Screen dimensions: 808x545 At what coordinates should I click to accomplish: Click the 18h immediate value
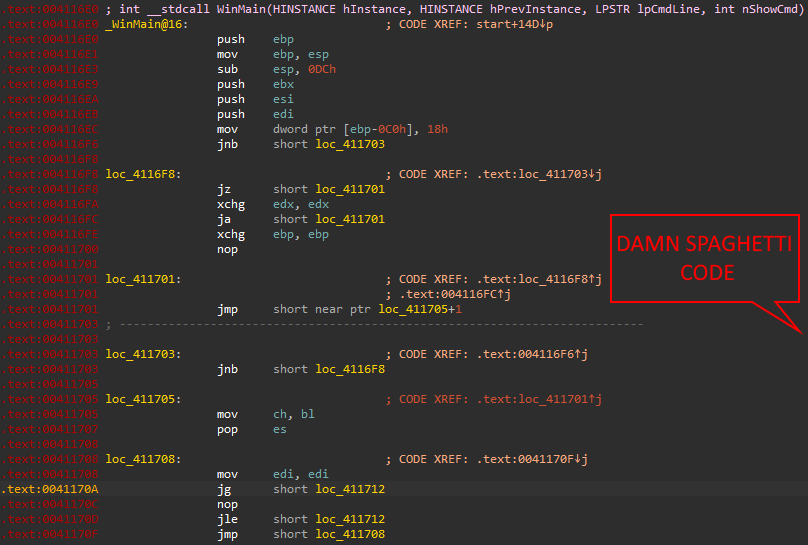[x=437, y=129]
